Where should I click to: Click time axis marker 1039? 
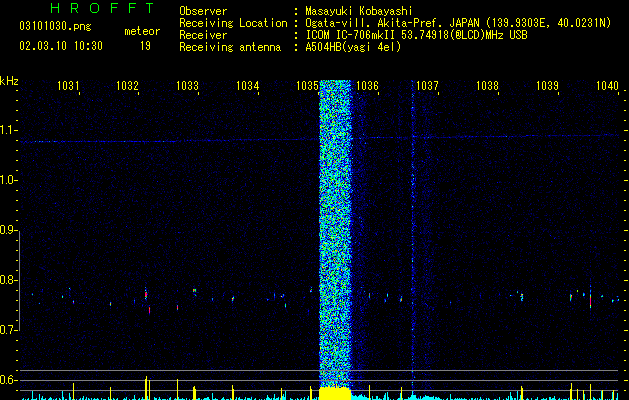(548, 85)
